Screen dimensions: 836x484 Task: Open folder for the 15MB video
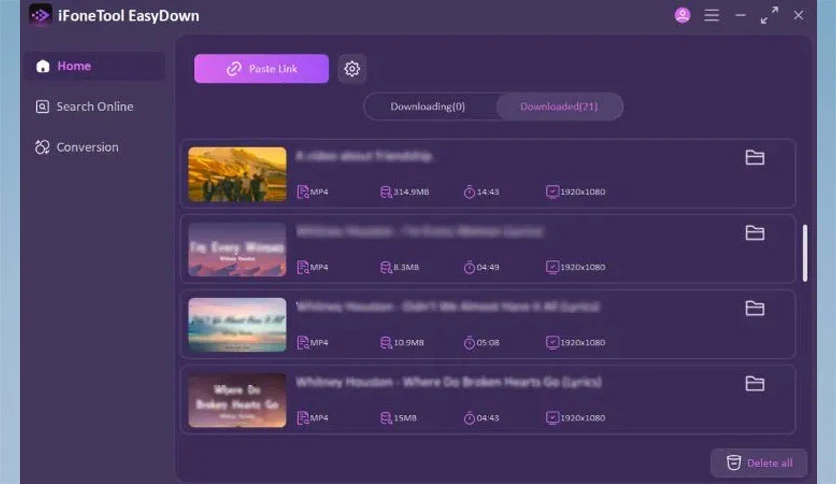click(x=754, y=383)
